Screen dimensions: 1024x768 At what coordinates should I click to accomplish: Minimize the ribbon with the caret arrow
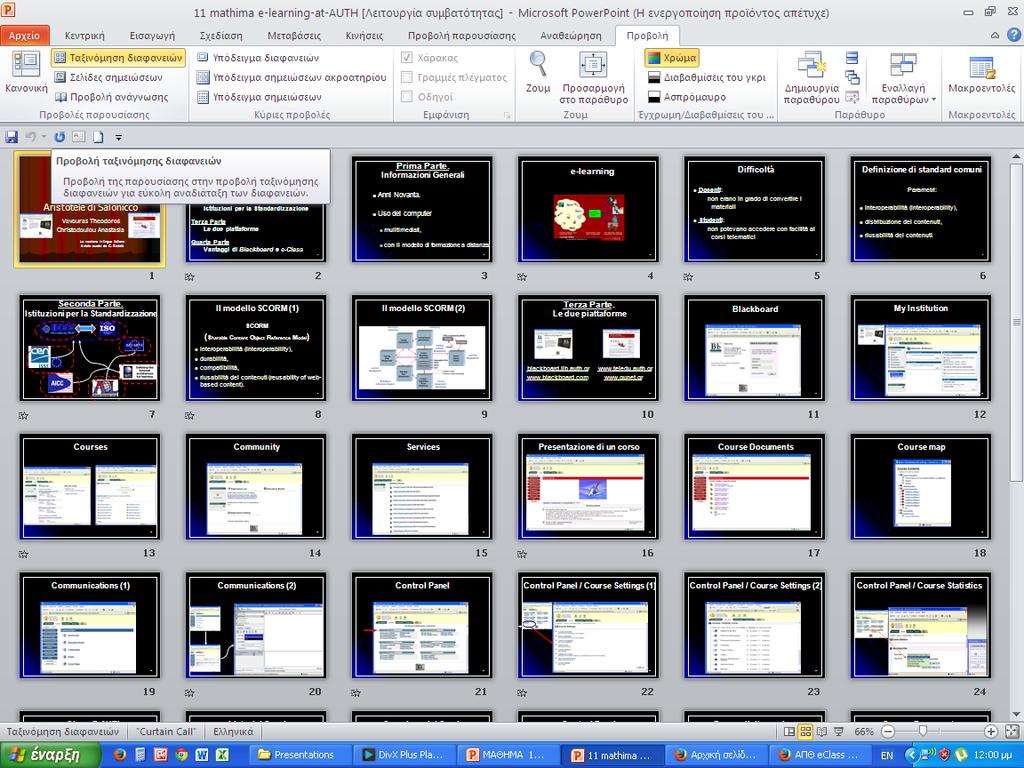point(995,35)
